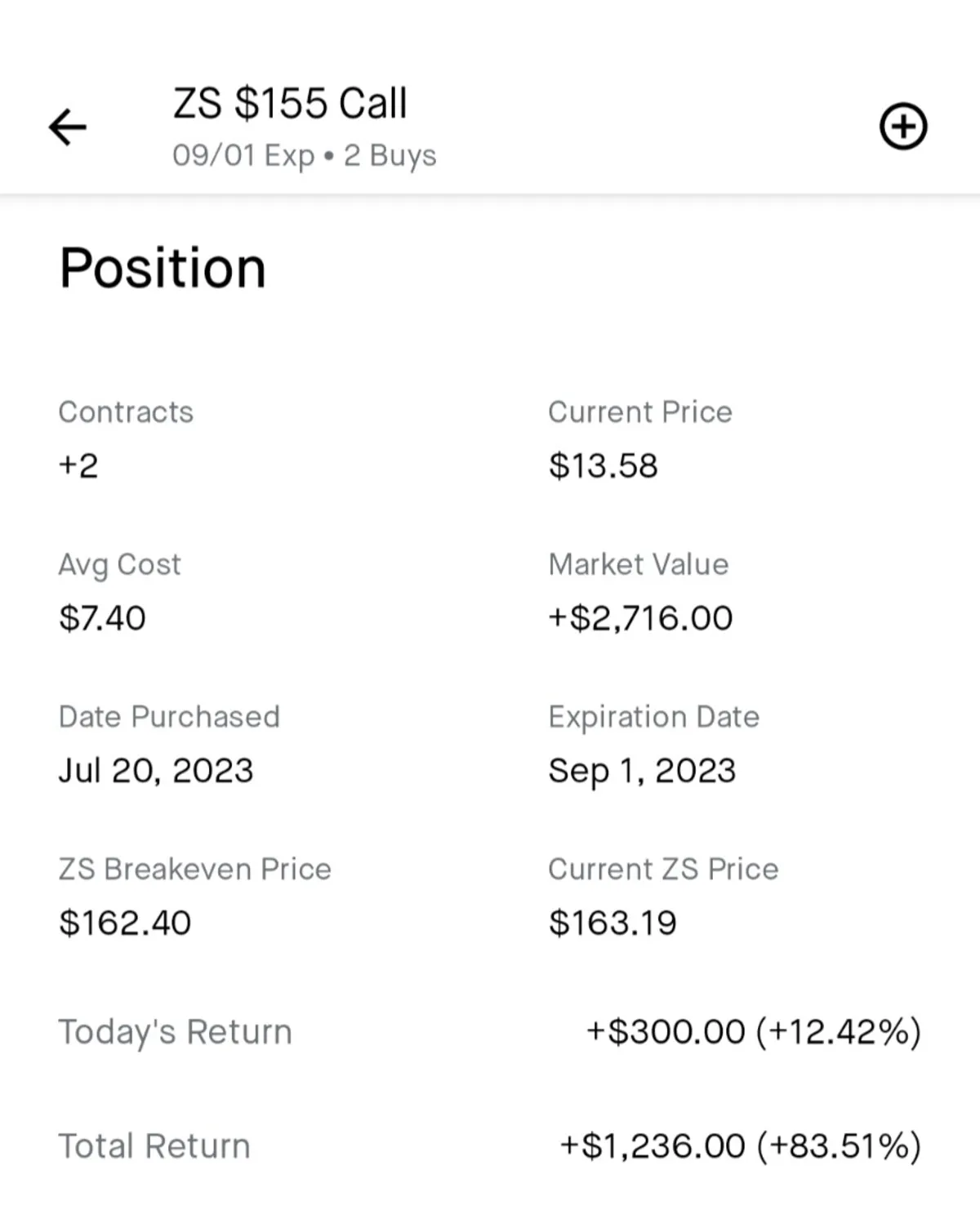980x1224 pixels.
Task: Tap the Avg Cost label
Action: click(119, 564)
